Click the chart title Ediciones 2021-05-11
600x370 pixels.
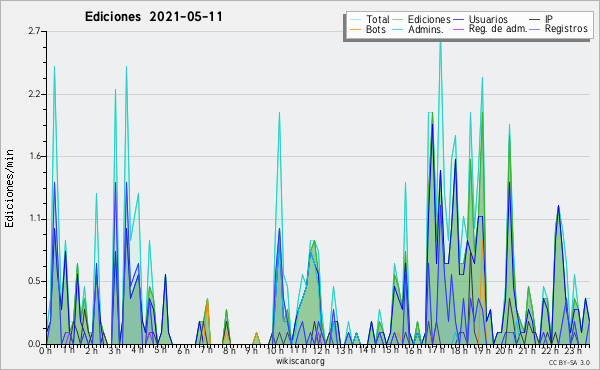pyautogui.click(x=153, y=17)
